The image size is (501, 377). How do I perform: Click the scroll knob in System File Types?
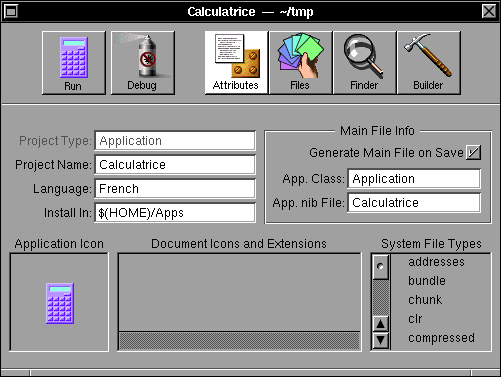(380, 267)
